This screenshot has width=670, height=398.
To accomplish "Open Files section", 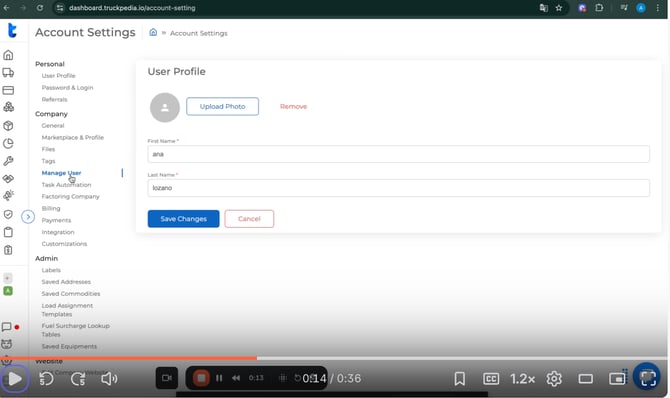I will click(48, 149).
